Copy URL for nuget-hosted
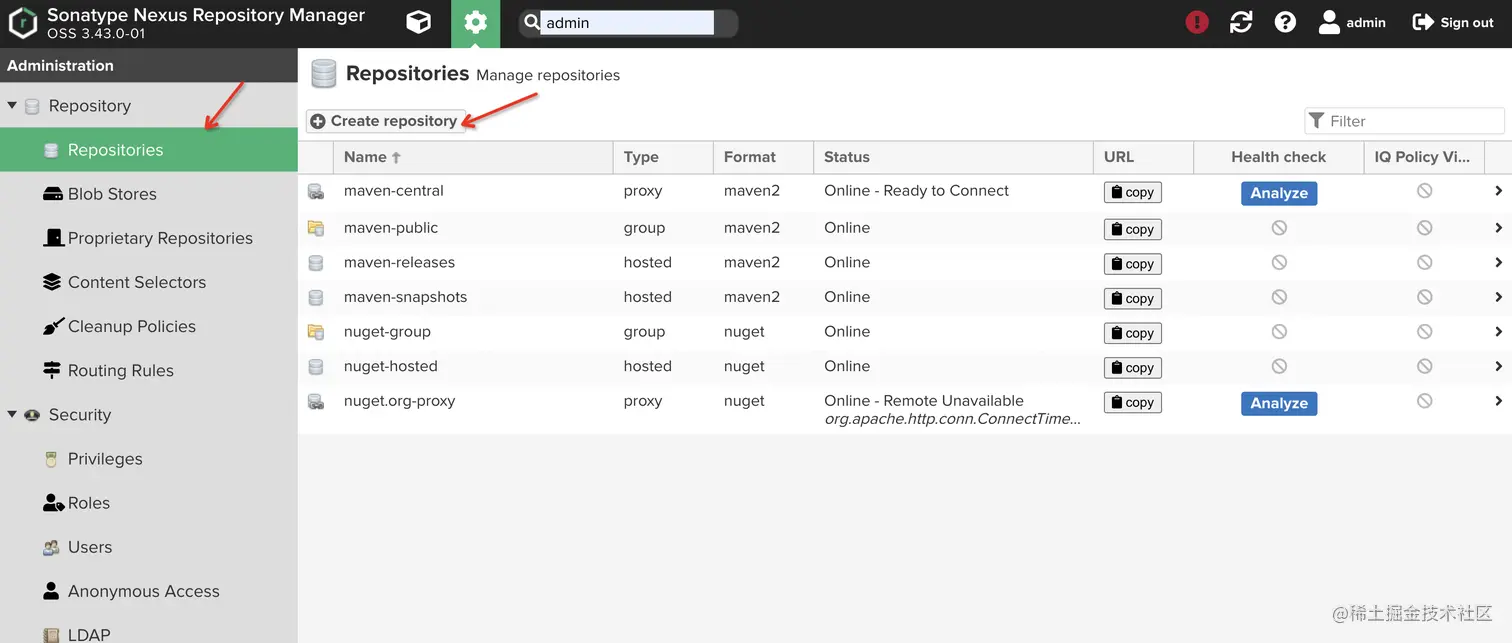Viewport: 1512px width, 643px height. (x=1132, y=367)
